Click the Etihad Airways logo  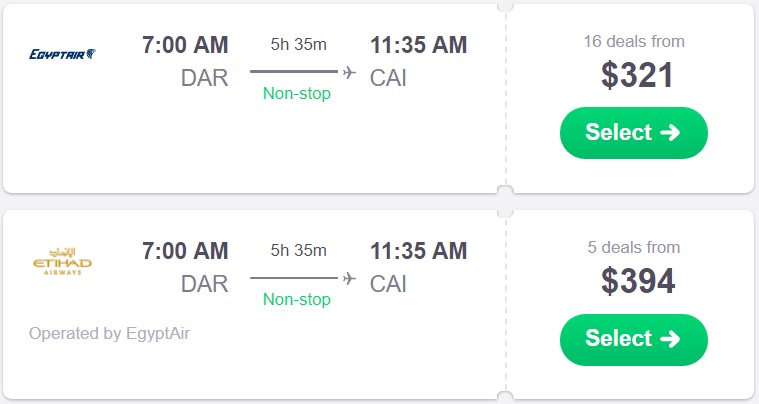tap(62, 265)
